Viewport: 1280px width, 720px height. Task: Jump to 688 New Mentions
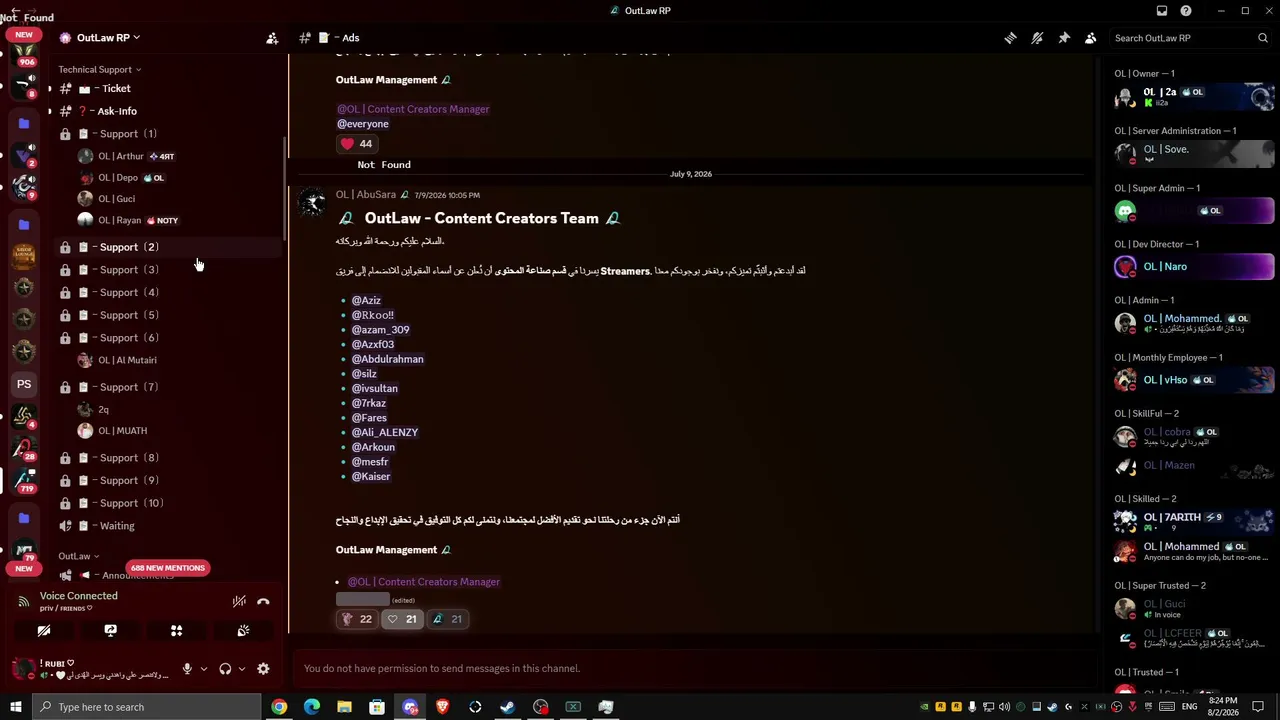click(167, 568)
